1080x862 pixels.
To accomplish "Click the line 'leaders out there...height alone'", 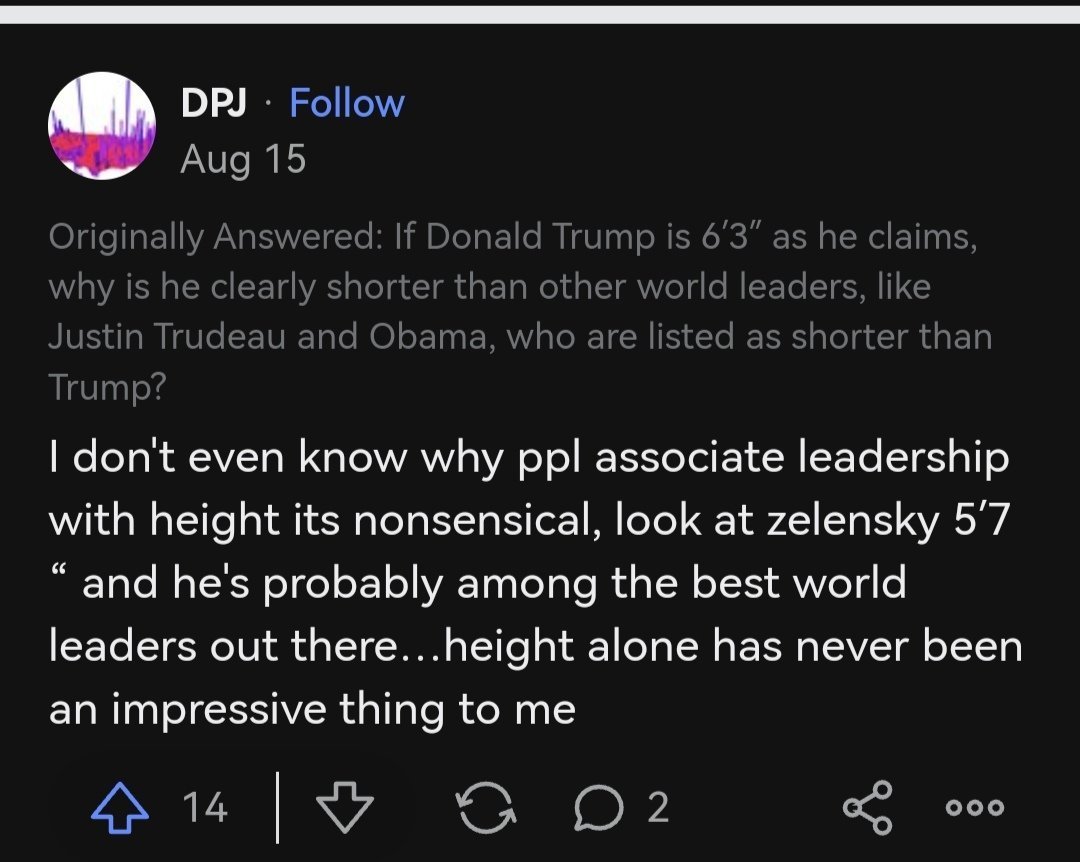I will [535, 647].
